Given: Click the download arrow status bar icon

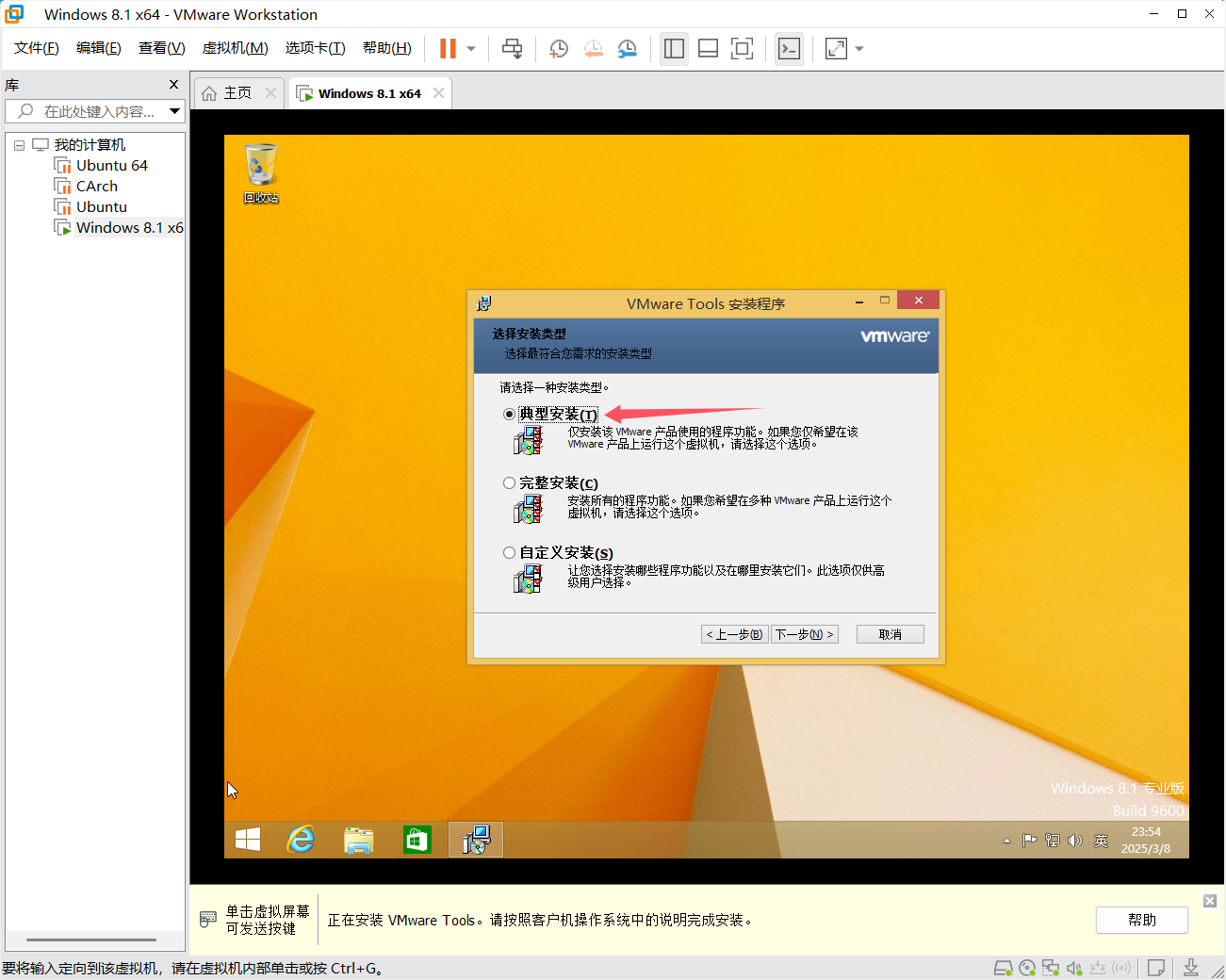Looking at the screenshot, I should tap(1191, 968).
